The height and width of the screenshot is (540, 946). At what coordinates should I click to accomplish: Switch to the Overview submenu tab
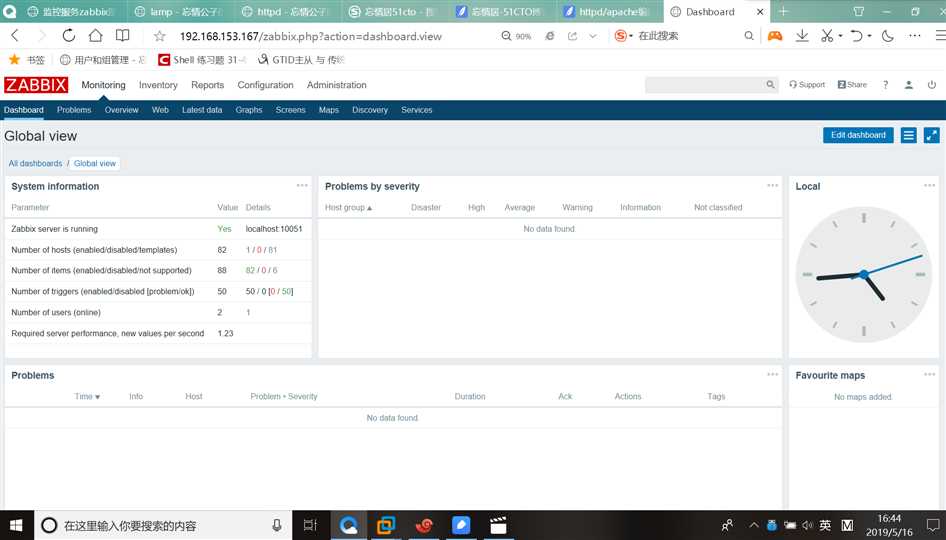pos(121,110)
